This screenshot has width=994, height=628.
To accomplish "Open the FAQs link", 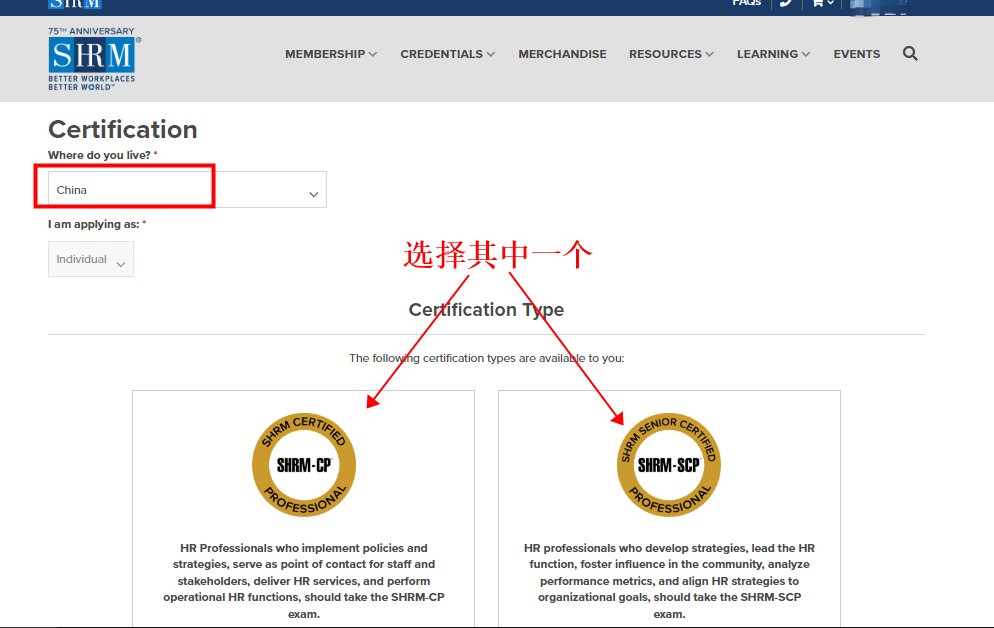I will (x=746, y=3).
